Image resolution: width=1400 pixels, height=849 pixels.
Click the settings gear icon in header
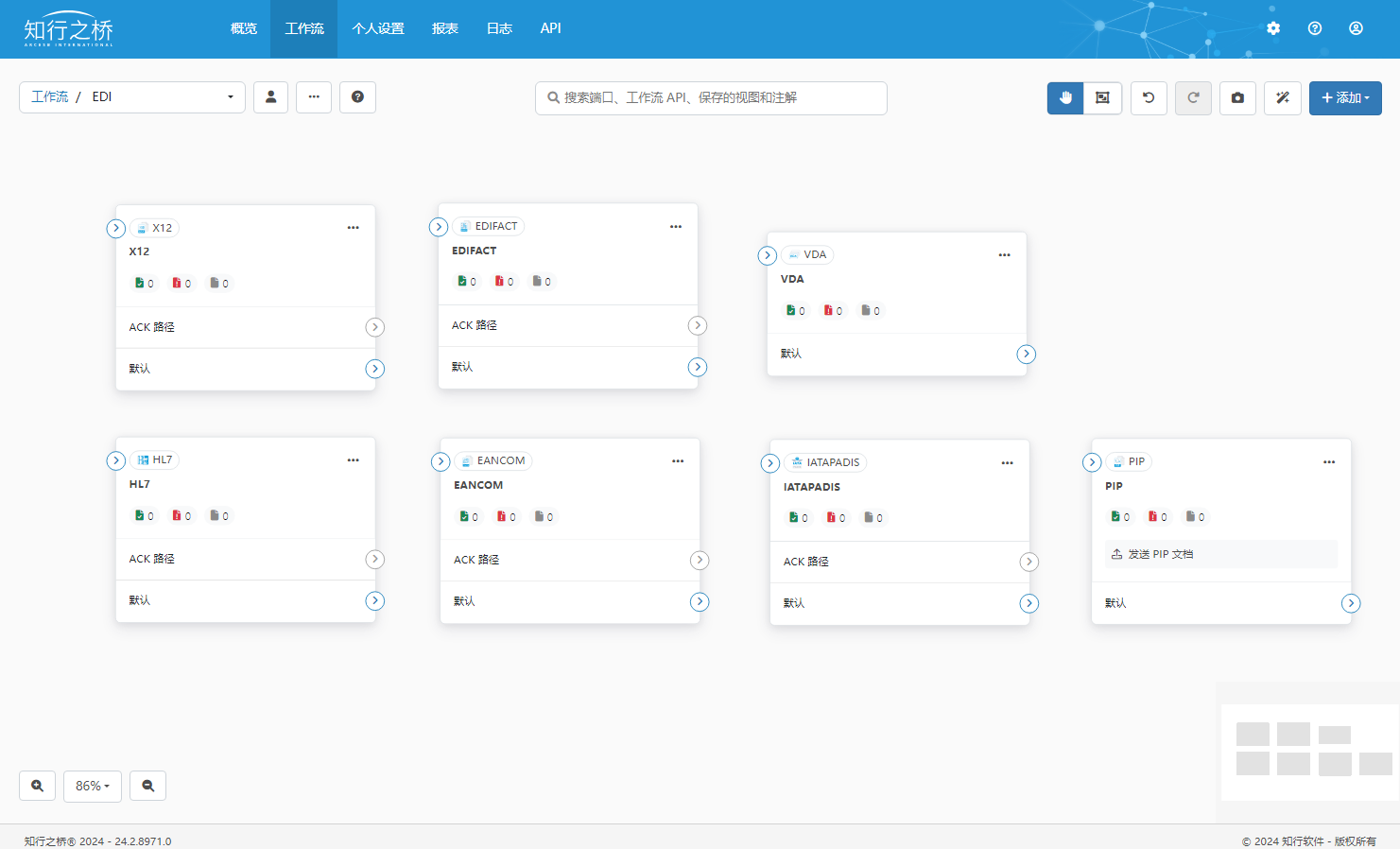click(1273, 28)
